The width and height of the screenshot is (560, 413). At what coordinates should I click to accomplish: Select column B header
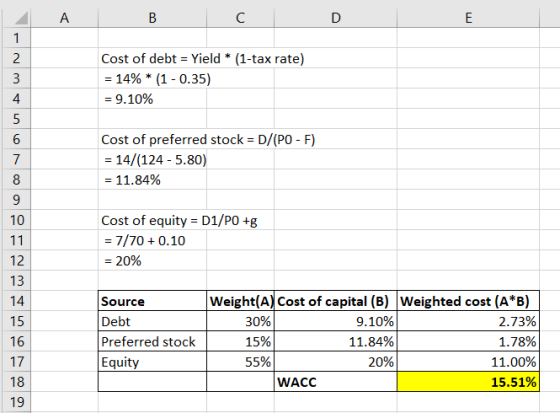pos(152,18)
